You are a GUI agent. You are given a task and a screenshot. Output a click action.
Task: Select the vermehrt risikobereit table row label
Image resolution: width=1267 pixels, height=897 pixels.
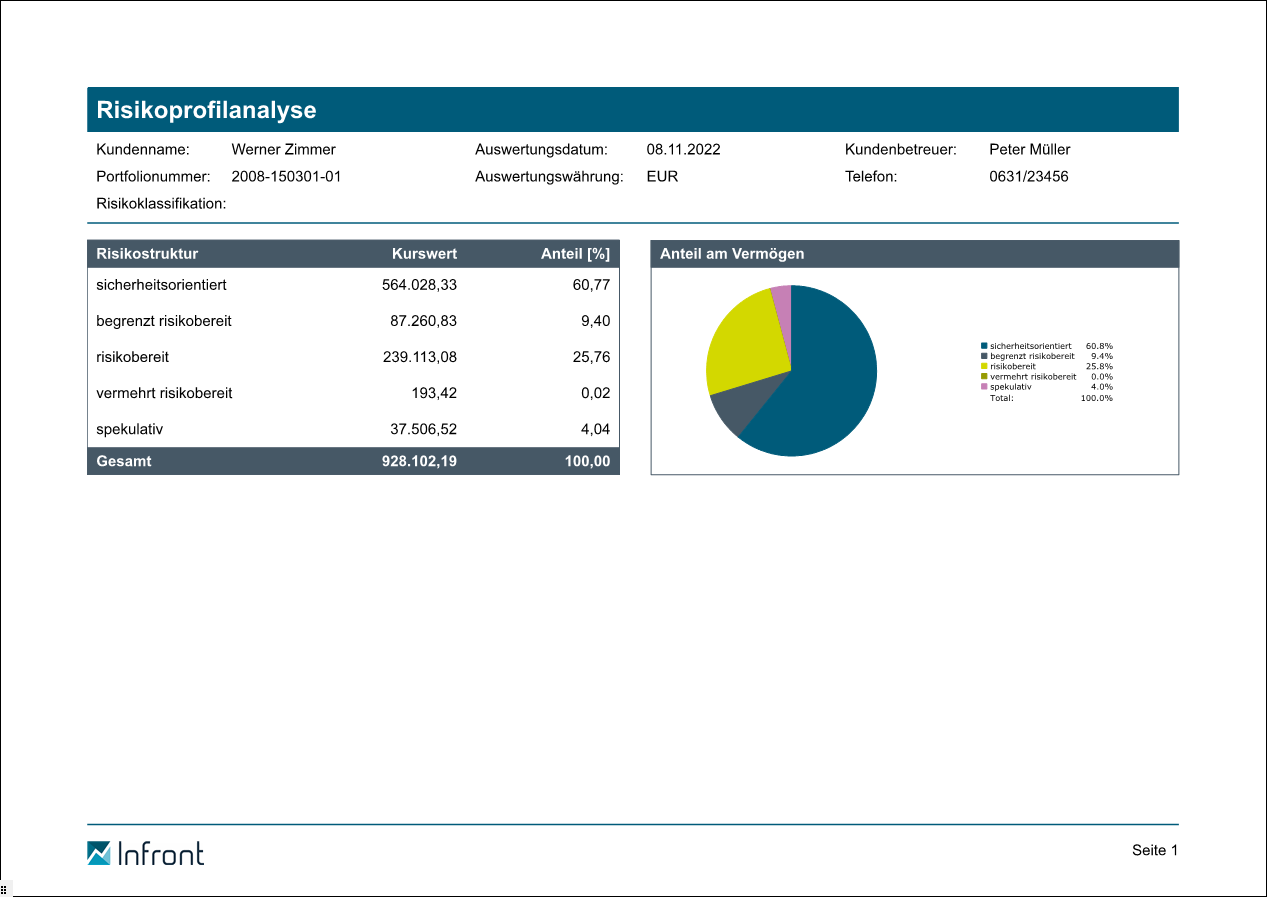[164, 393]
